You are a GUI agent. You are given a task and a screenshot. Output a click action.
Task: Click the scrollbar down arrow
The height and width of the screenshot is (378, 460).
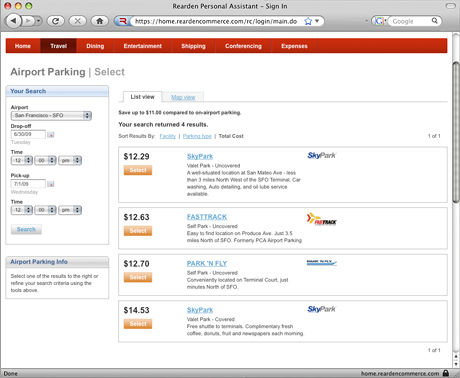[x=456, y=364]
